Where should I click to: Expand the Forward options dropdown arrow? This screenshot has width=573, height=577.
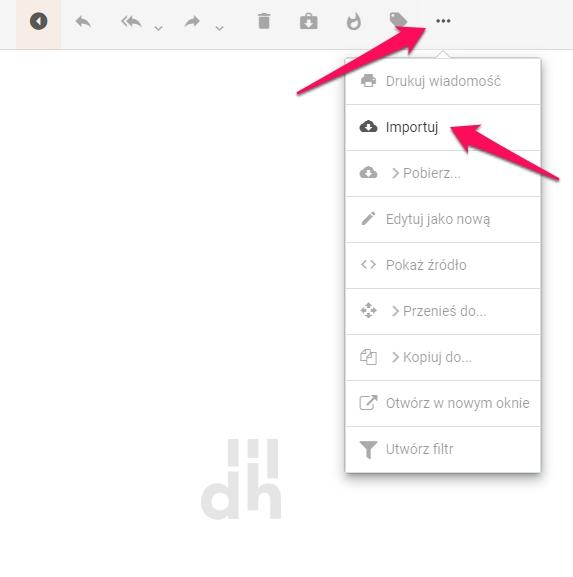tap(219, 28)
